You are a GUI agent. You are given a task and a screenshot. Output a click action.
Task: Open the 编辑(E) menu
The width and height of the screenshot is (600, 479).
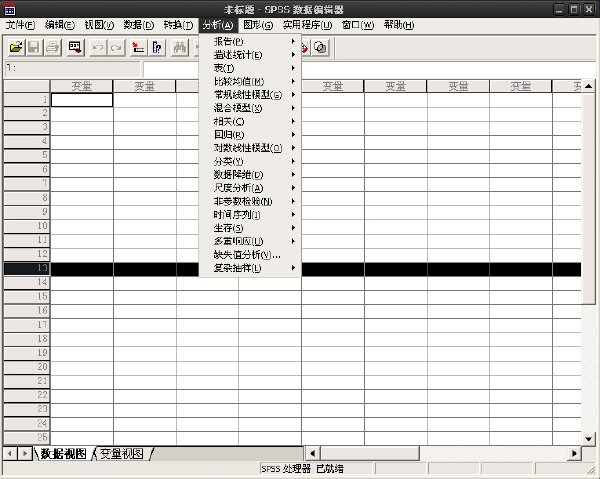click(x=60, y=25)
